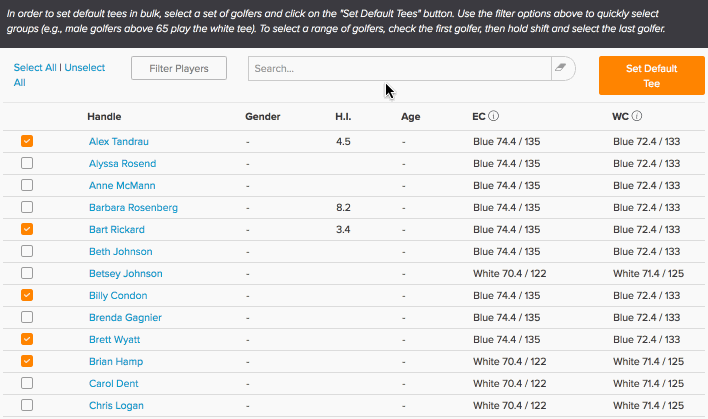Uncheck the Bart Rickard checkbox
708x419 pixels.
(x=27, y=229)
